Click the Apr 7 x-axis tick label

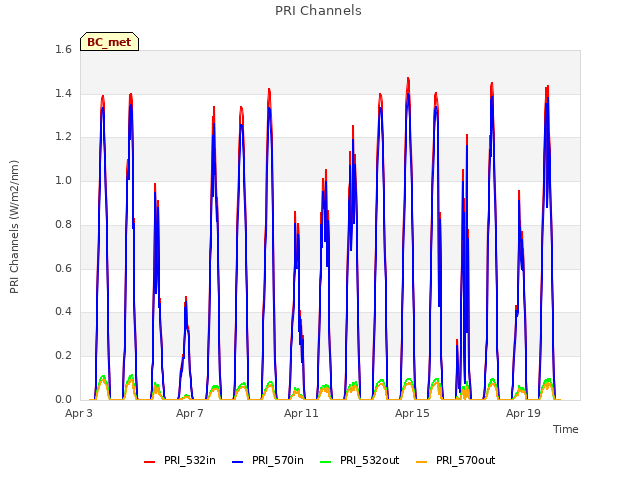tap(190, 413)
